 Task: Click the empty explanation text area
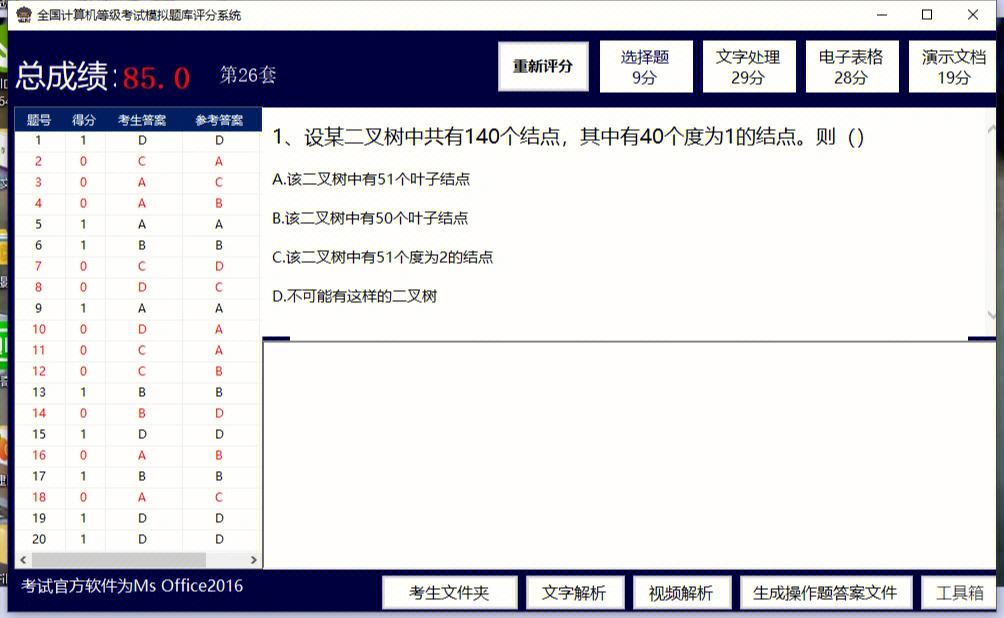(x=629, y=455)
